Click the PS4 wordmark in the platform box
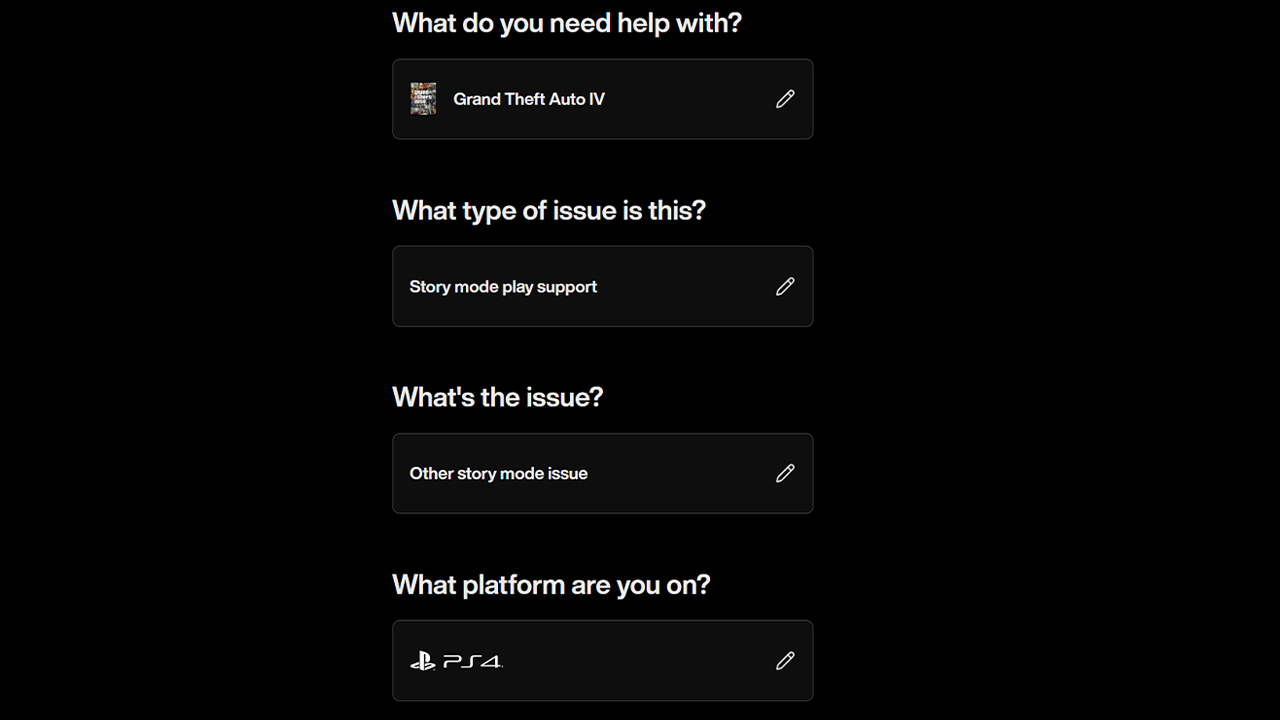This screenshot has width=1280, height=720. (x=472, y=661)
